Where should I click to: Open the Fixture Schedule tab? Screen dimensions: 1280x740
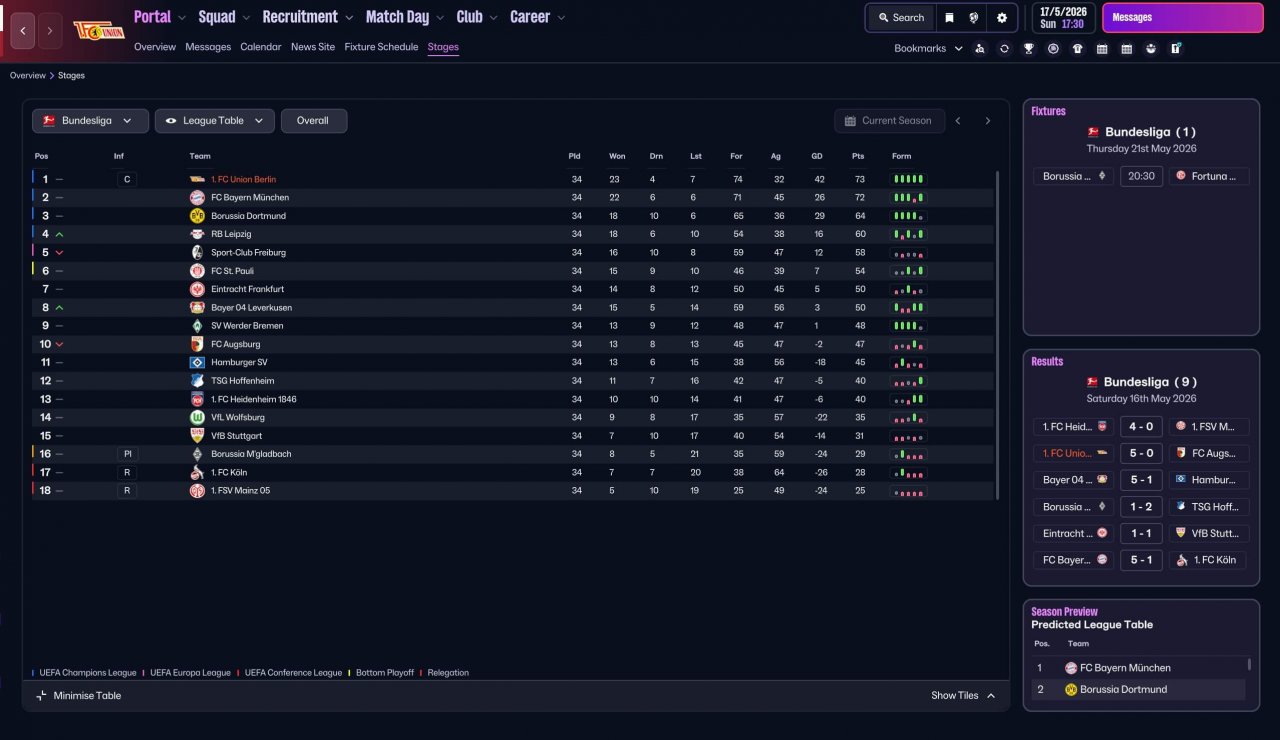(381, 47)
